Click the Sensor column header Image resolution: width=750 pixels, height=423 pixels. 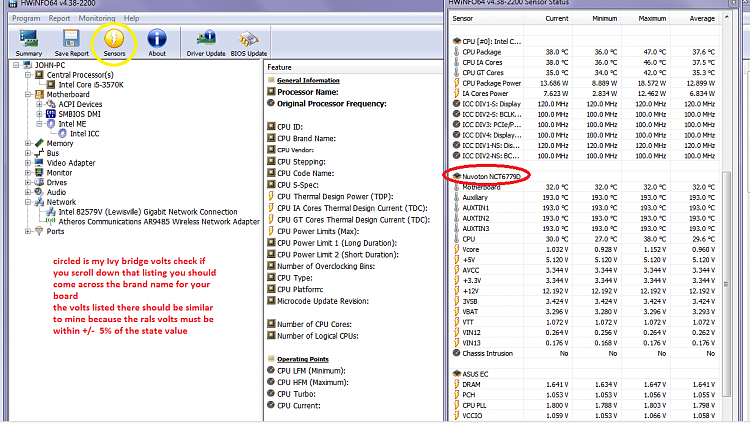[x=485, y=18]
